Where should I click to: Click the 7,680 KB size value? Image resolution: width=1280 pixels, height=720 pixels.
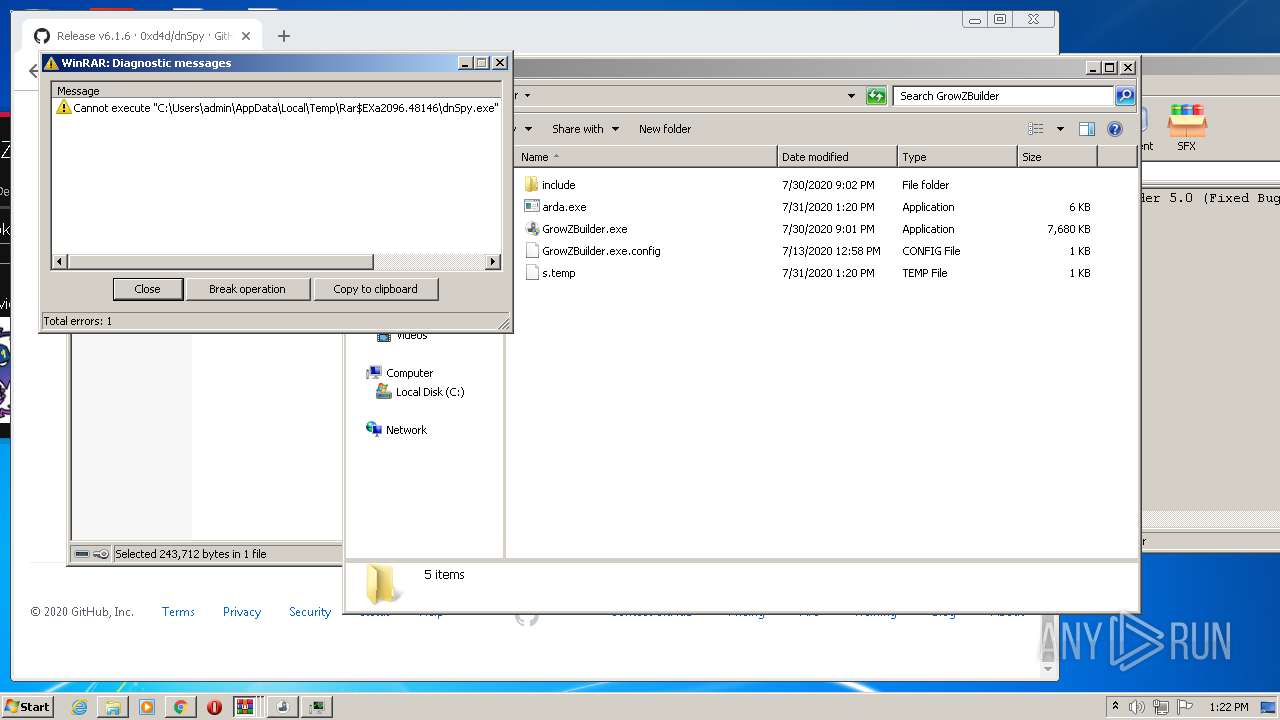click(x=1067, y=229)
